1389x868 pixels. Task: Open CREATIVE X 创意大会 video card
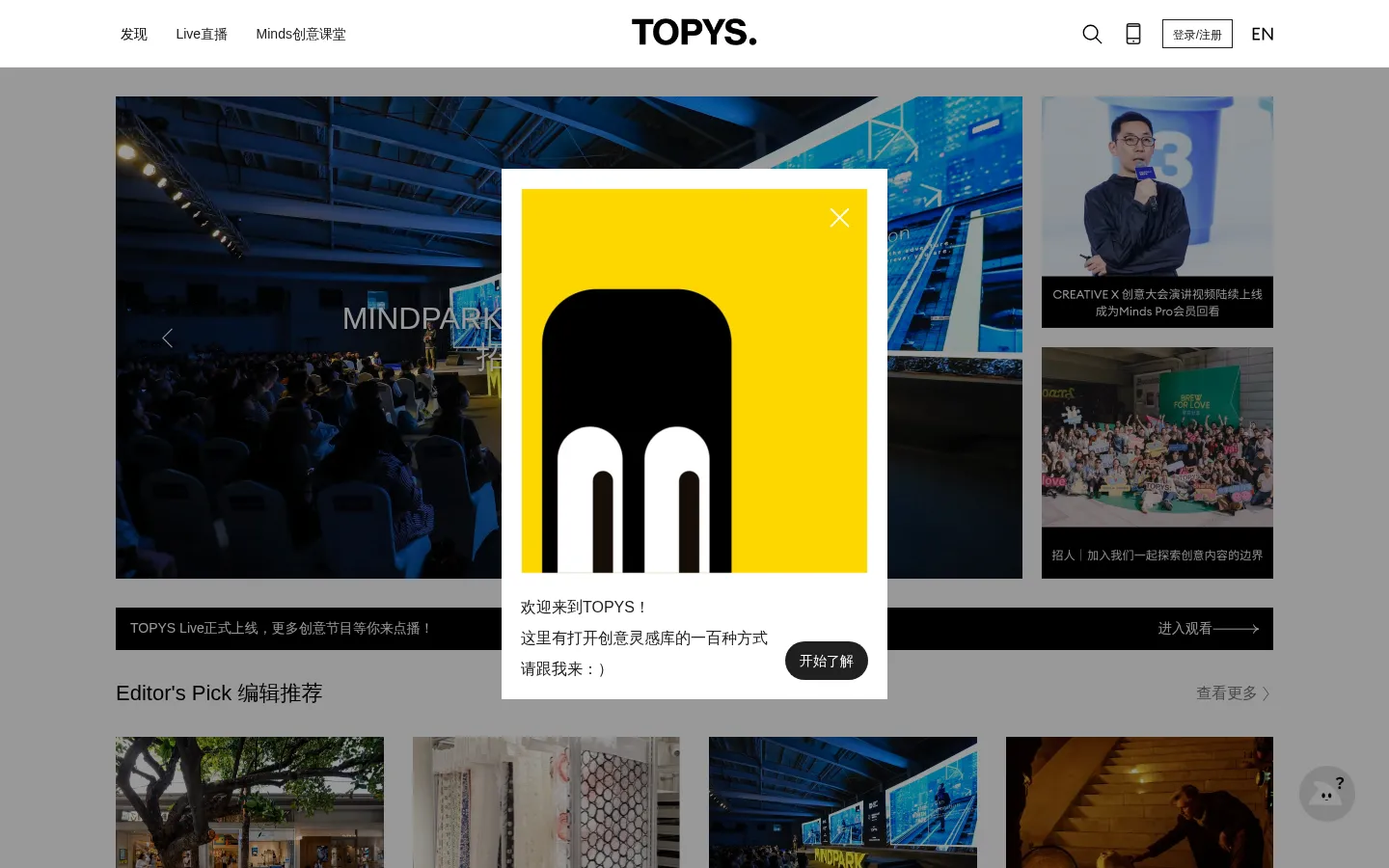coord(1157,212)
